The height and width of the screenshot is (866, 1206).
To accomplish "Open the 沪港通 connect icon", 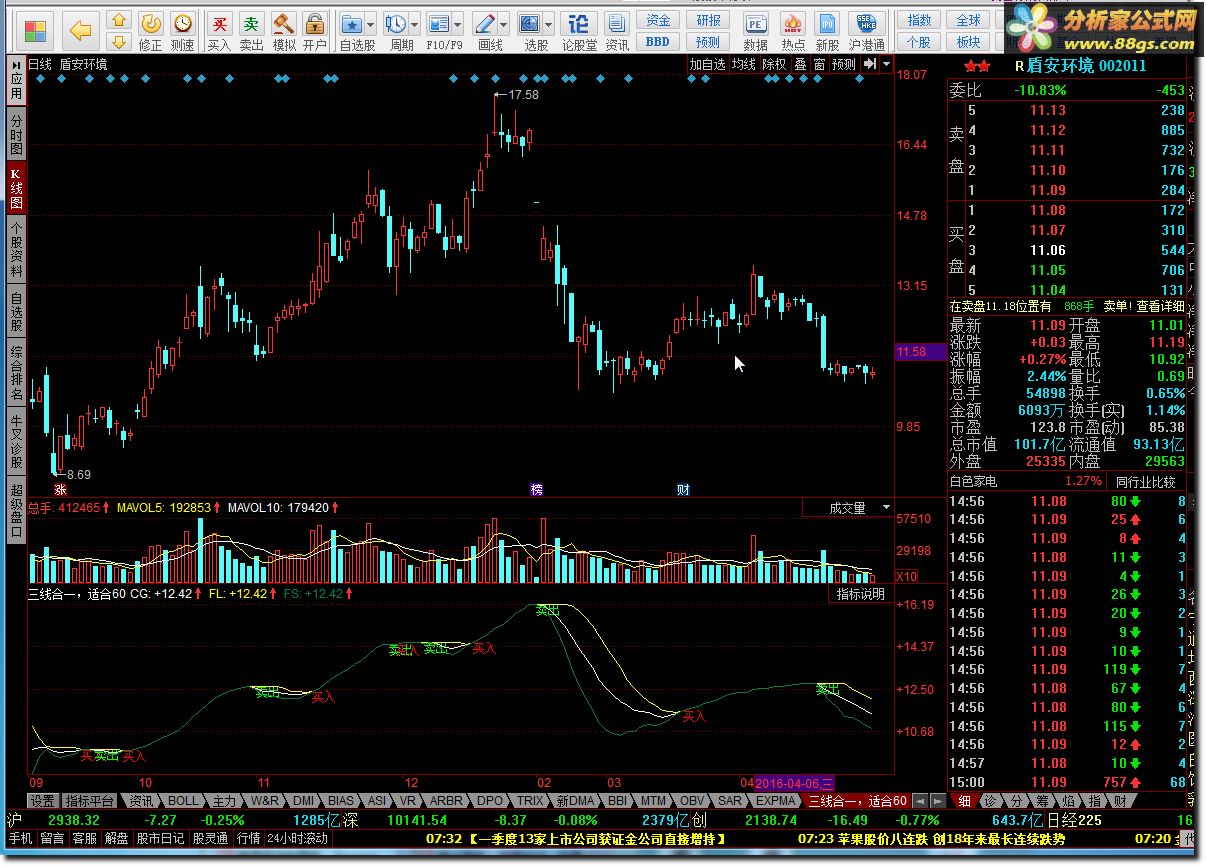I will (867, 31).
